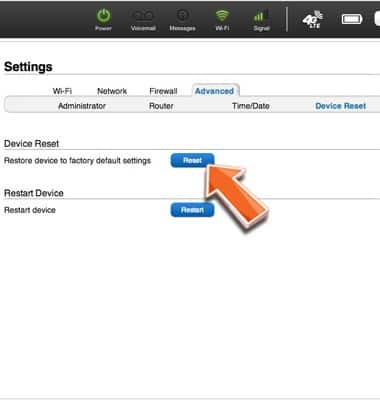
Task: Open the Voicemail status icon
Action: (x=143, y=16)
